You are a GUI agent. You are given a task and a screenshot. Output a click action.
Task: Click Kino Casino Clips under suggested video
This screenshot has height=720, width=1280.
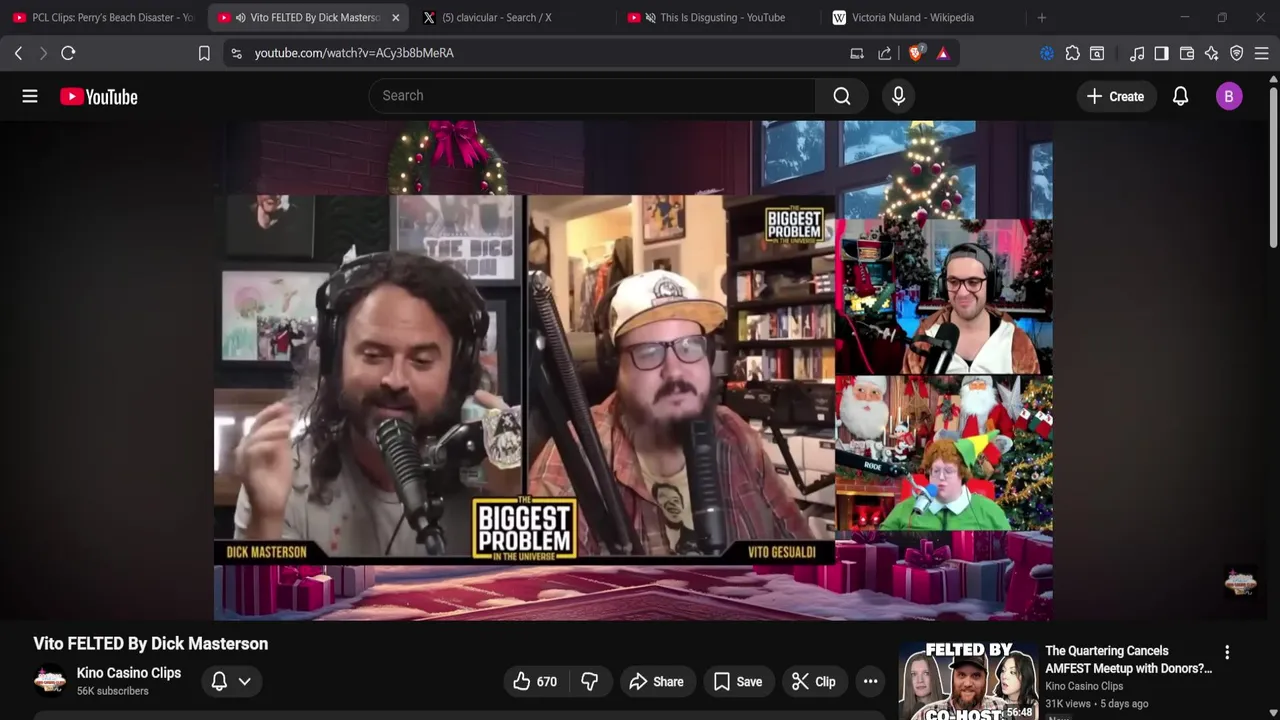point(1084,686)
